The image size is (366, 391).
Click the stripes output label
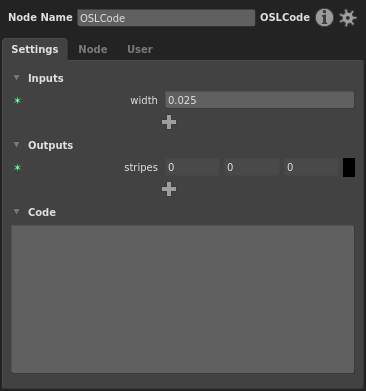click(141, 167)
